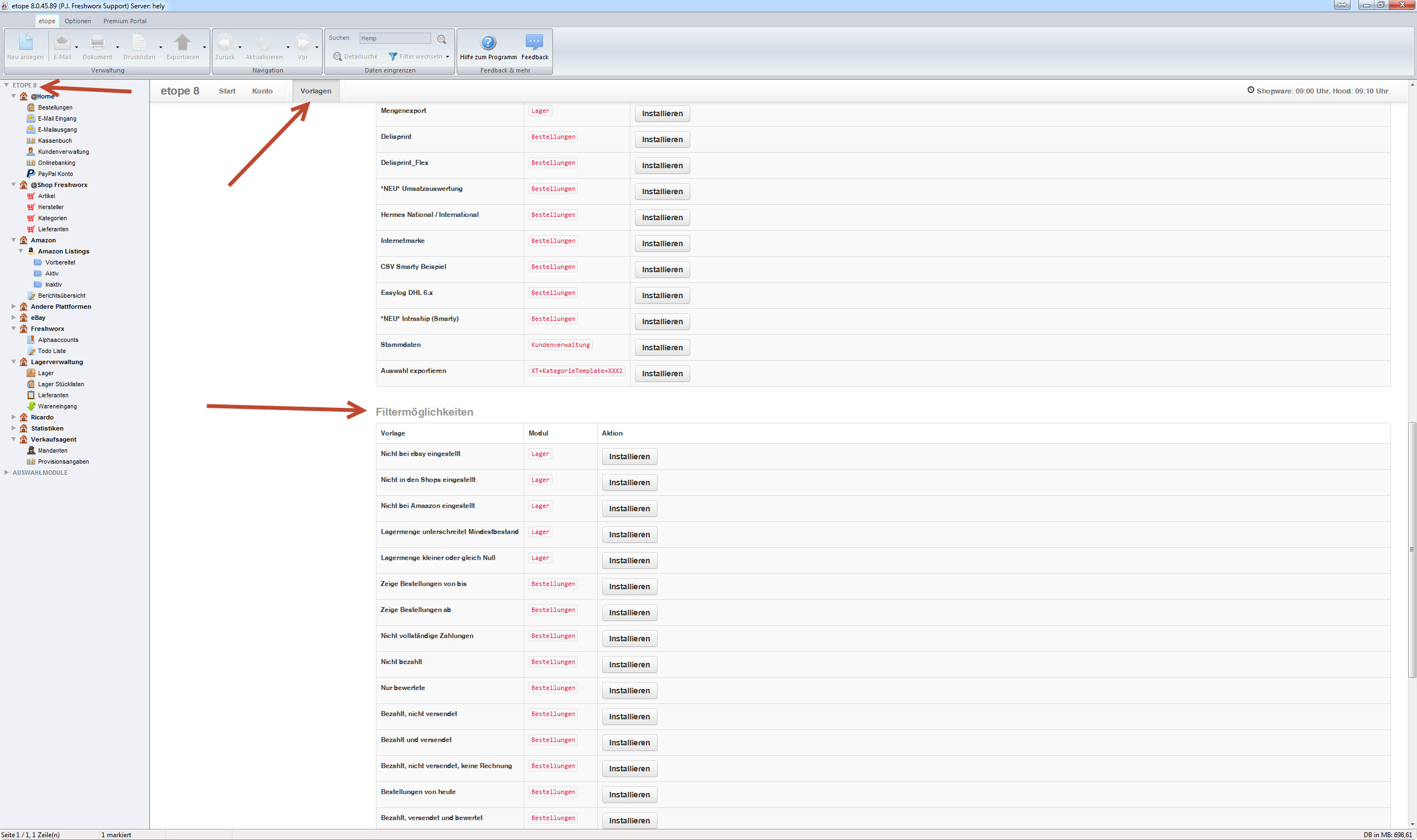Viewport: 1417px width, 840px height.
Task: Open Wareneingang under Lagerverwaltung
Action: [x=56, y=406]
